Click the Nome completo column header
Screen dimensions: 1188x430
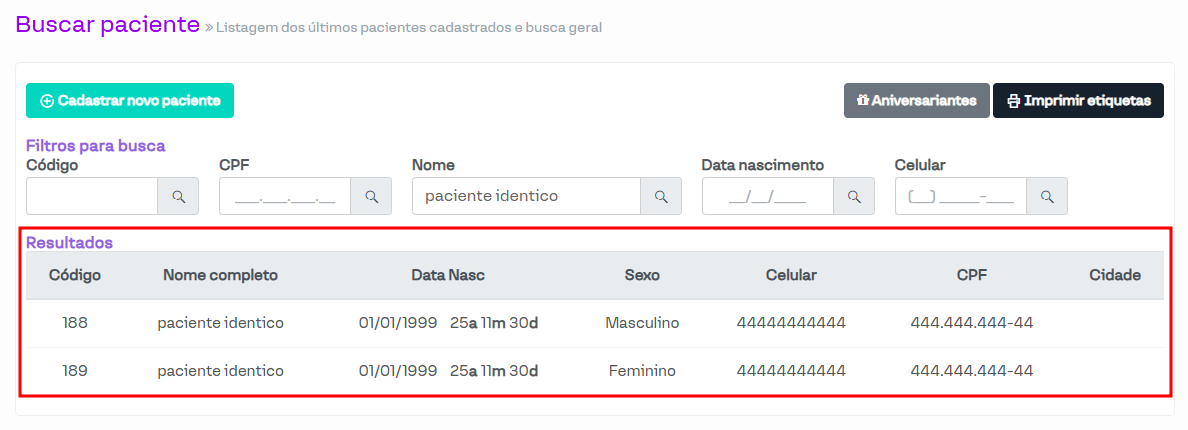(220, 275)
